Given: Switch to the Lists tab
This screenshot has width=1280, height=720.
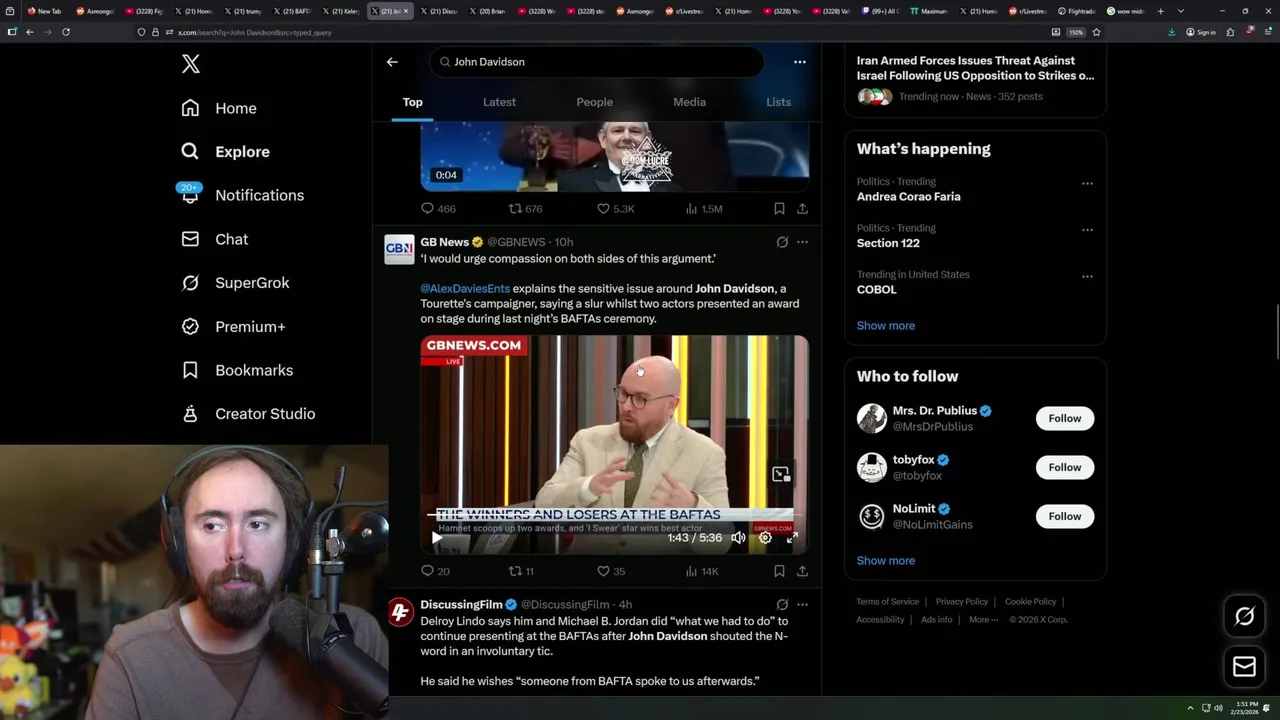Looking at the screenshot, I should (778, 102).
